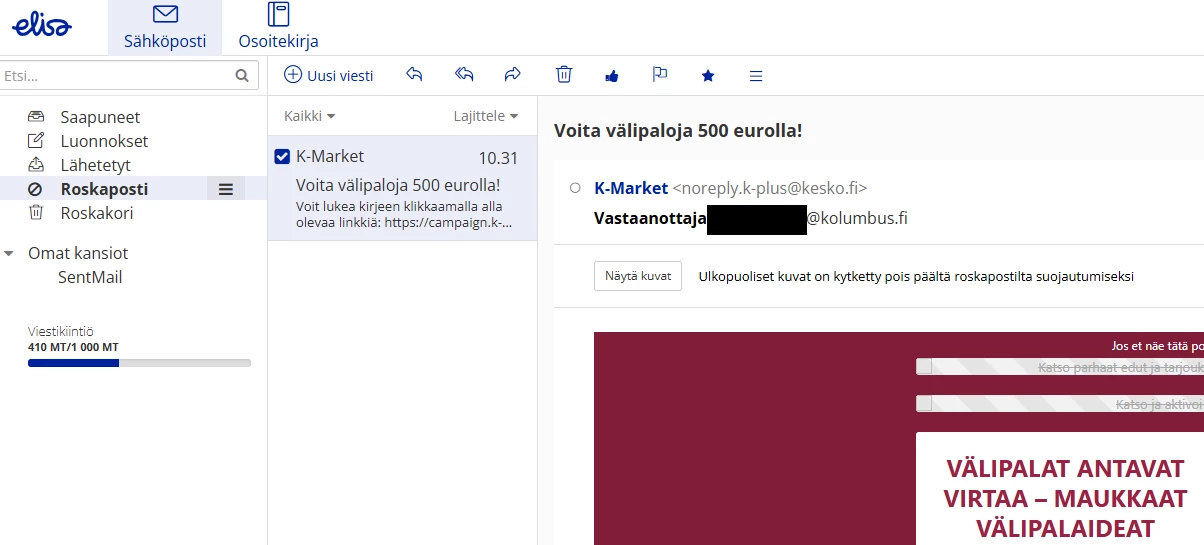Click the reply all icon
This screenshot has height=545, width=1204.
[x=464, y=75]
